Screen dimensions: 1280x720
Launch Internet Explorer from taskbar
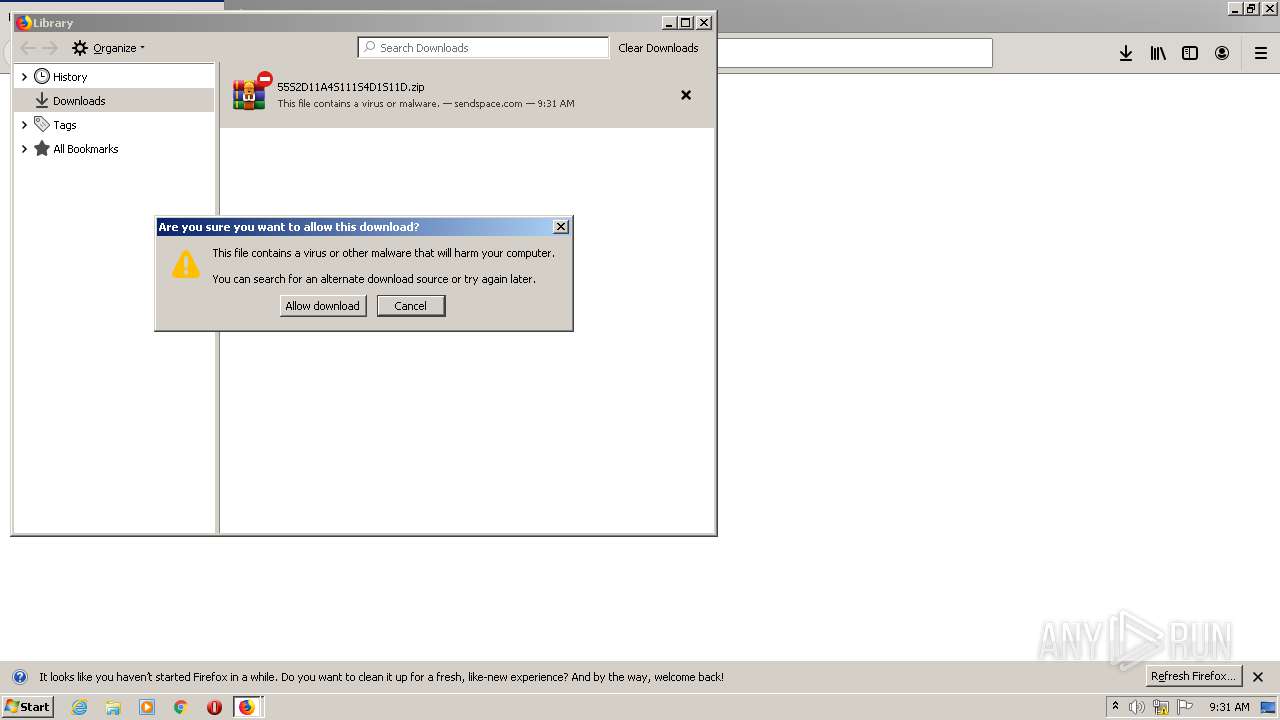[x=80, y=707]
